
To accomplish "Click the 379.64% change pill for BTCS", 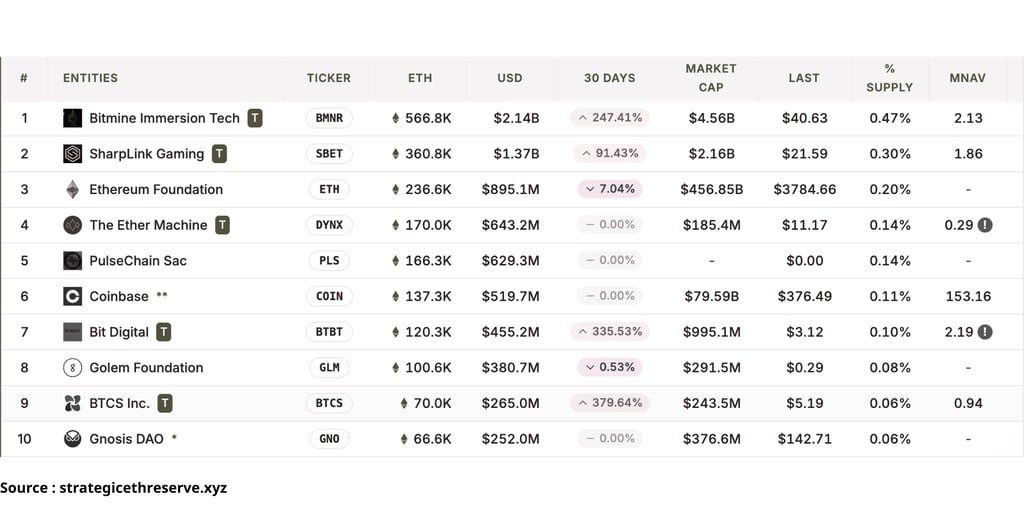I will tap(609, 403).
